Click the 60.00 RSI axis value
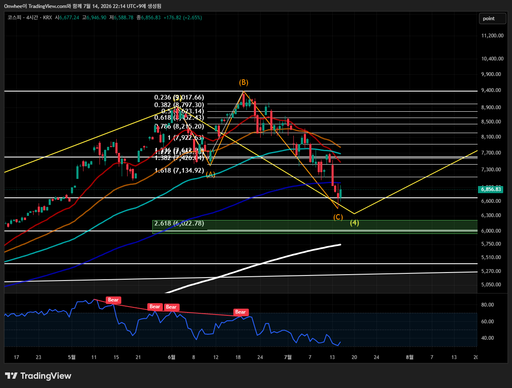 pyautogui.click(x=487, y=321)
